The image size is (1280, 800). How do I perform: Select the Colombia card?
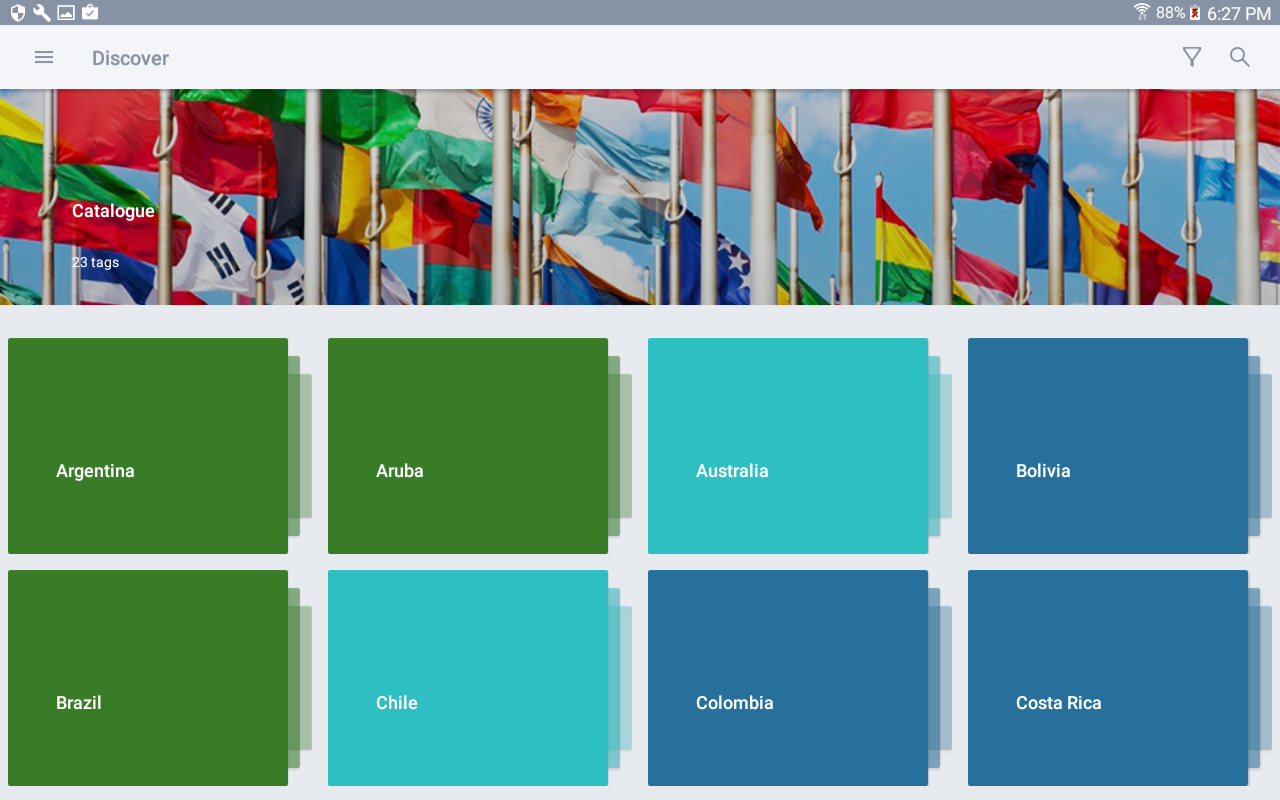(788, 678)
